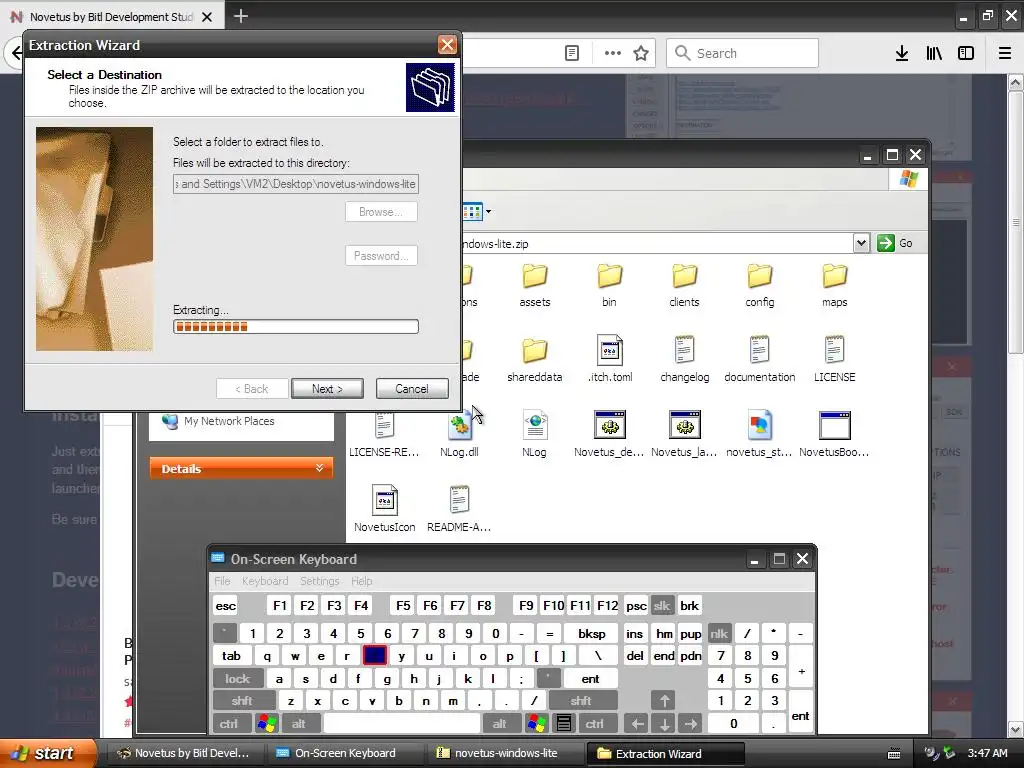The width and height of the screenshot is (1024, 768).
Task: Open File menu in On-Screen Keyboard
Action: point(222,581)
